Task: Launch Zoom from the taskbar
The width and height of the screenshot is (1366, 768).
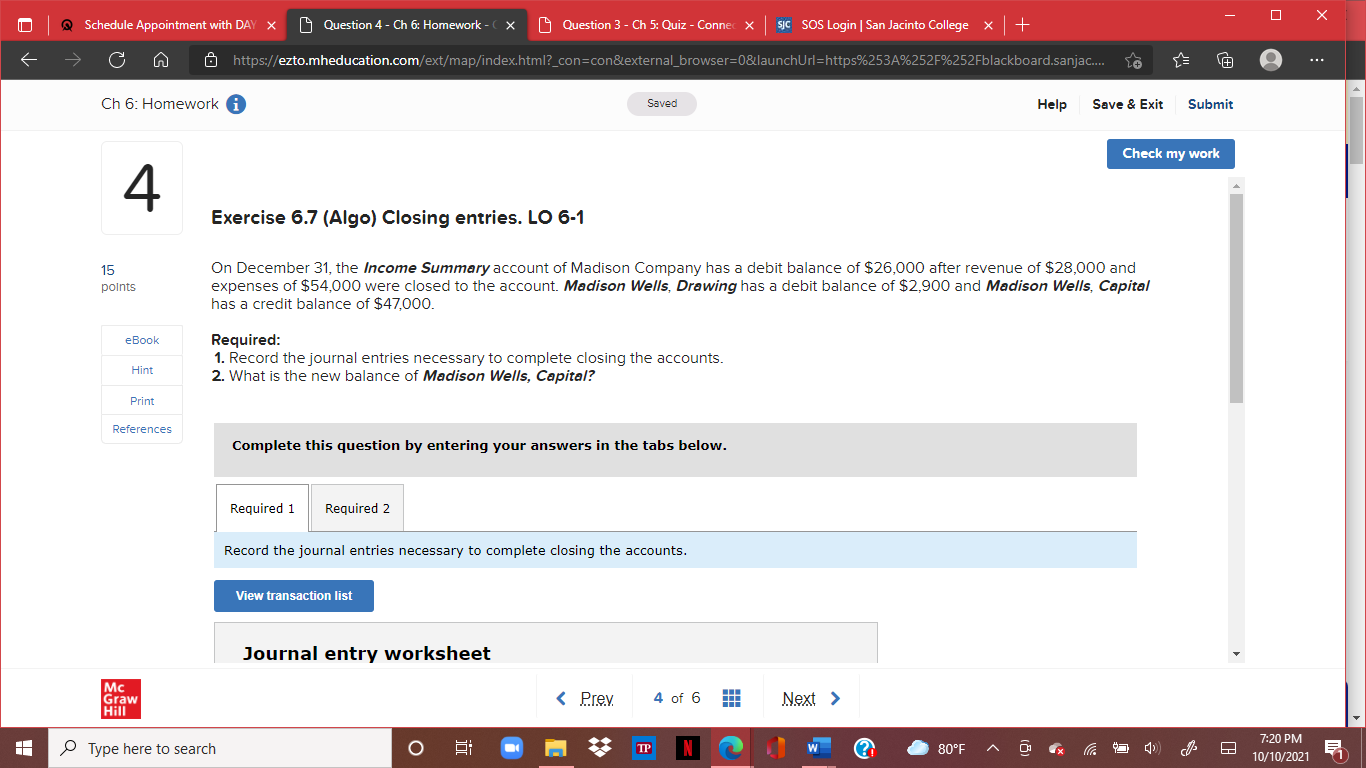Action: 511,748
